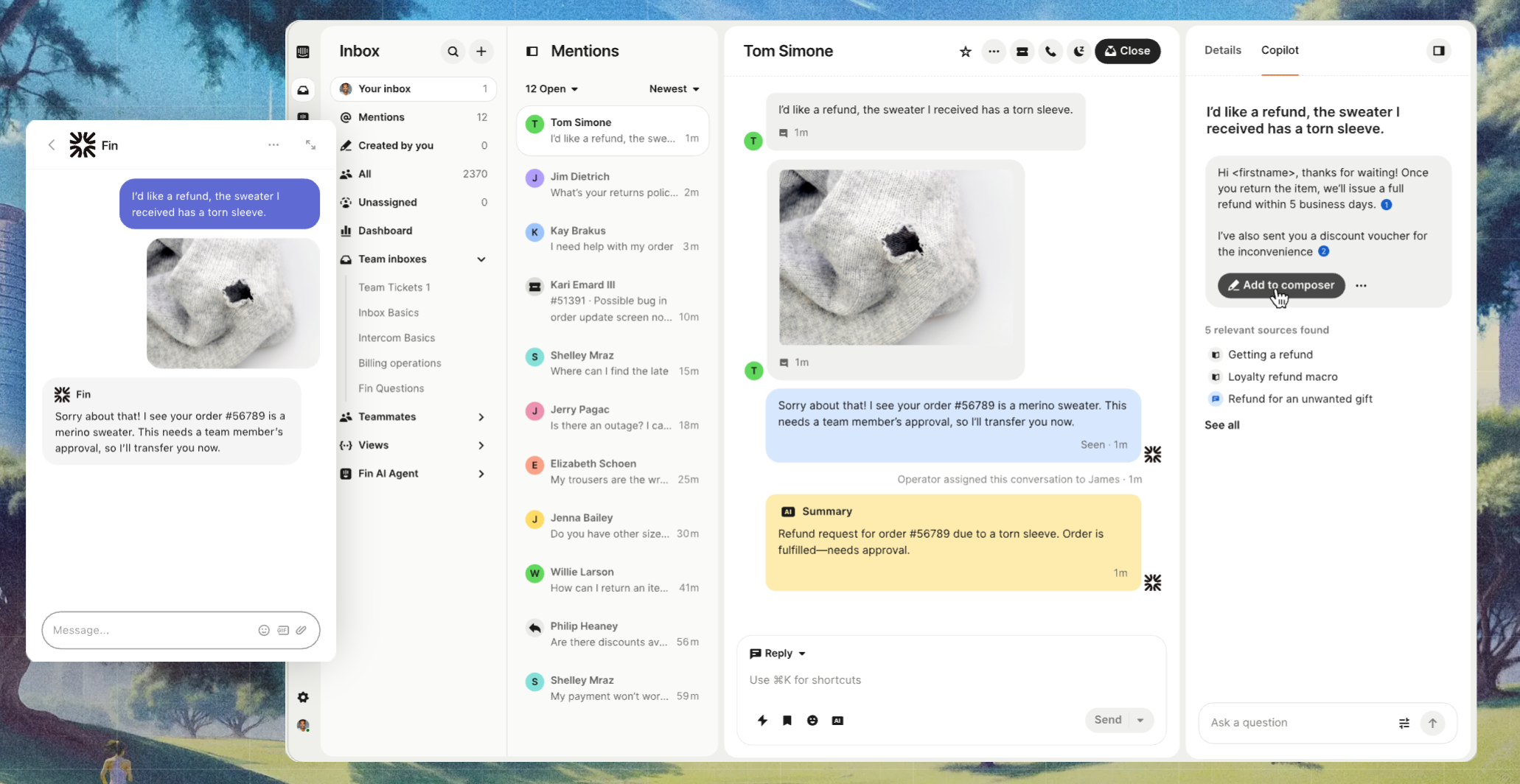Star the Tom Simone conversation
1520x784 pixels.
point(966,52)
